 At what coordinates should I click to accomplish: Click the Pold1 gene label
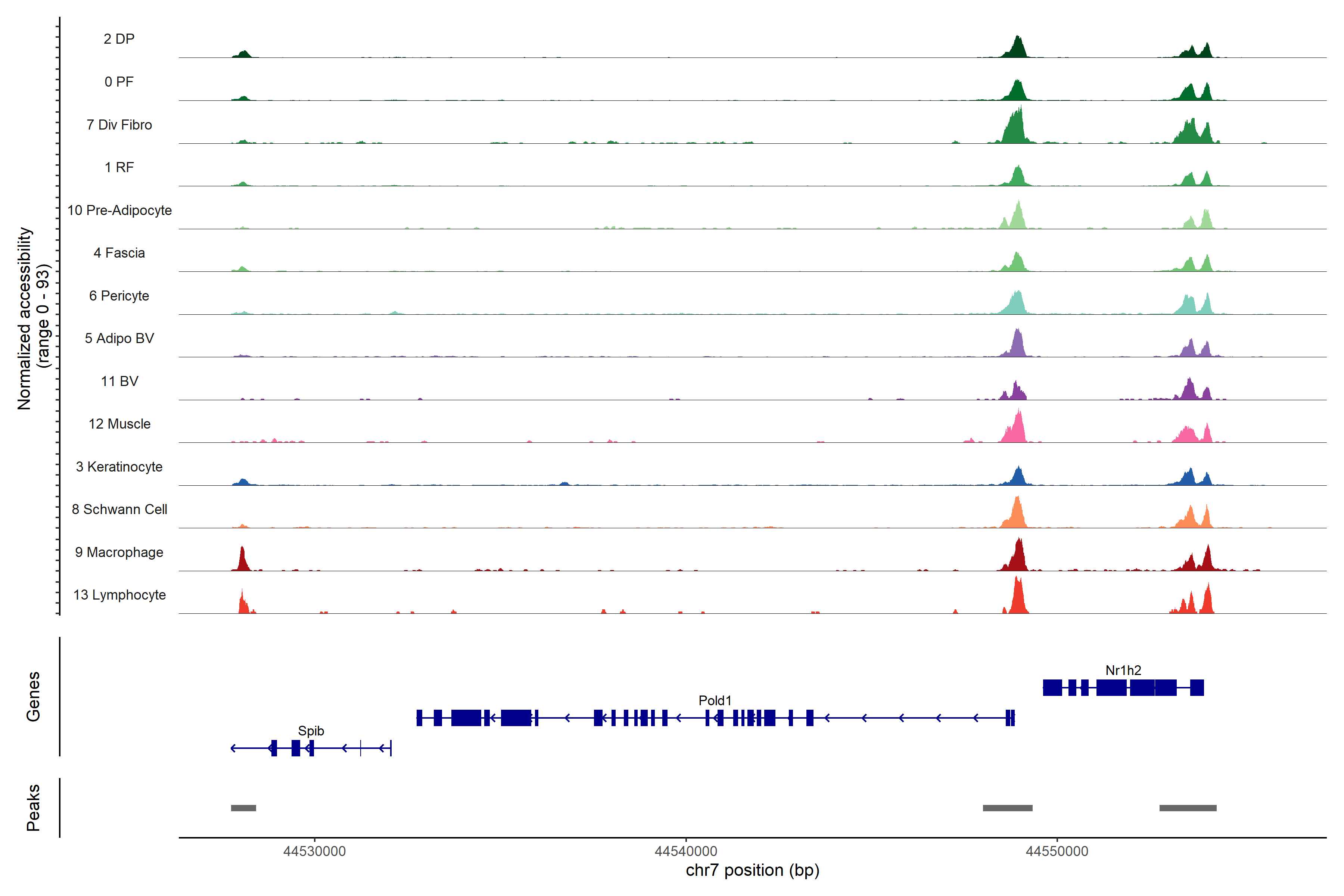pos(714,701)
